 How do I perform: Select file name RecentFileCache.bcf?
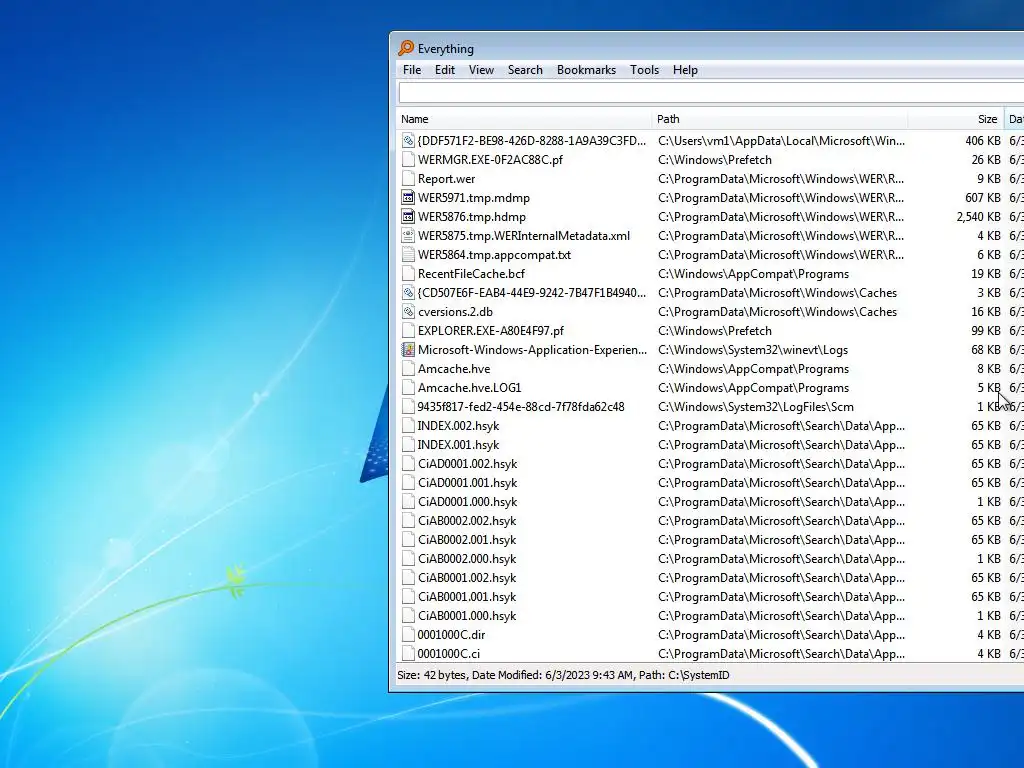pyautogui.click(x=471, y=274)
